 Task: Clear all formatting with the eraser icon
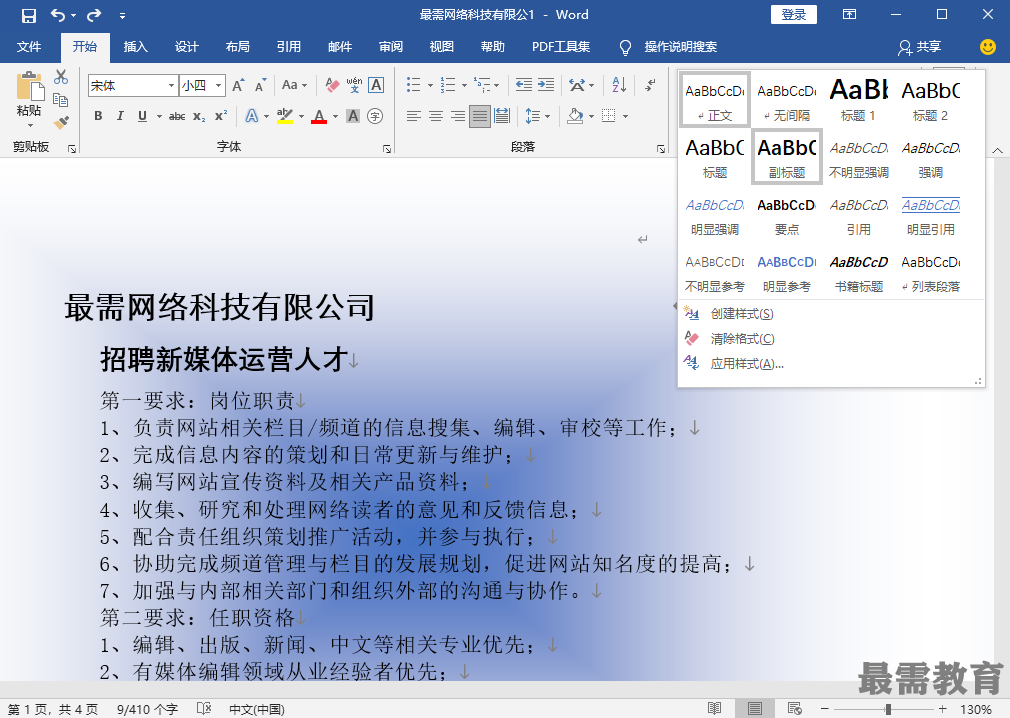point(332,85)
